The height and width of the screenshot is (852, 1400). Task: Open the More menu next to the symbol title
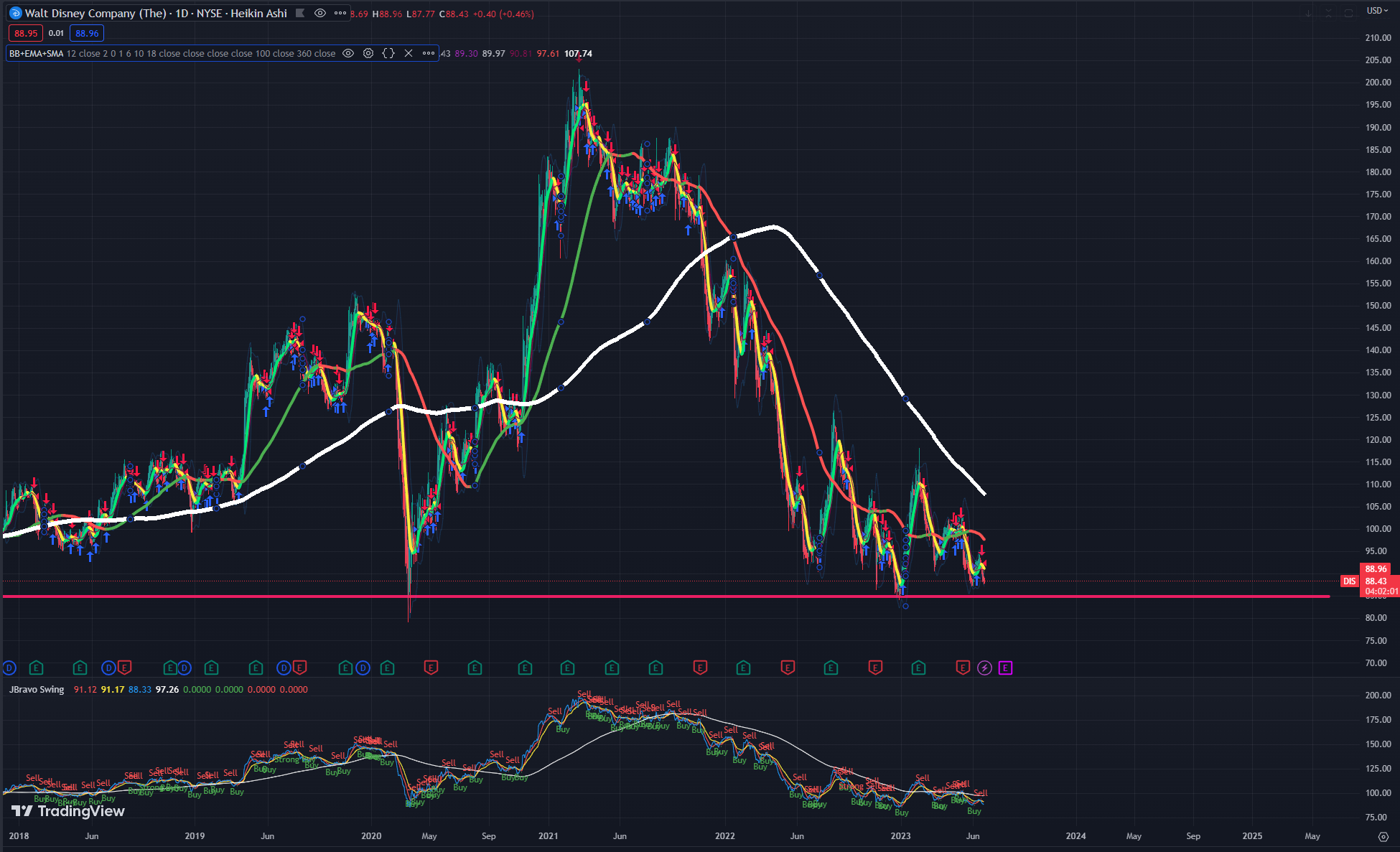click(340, 13)
